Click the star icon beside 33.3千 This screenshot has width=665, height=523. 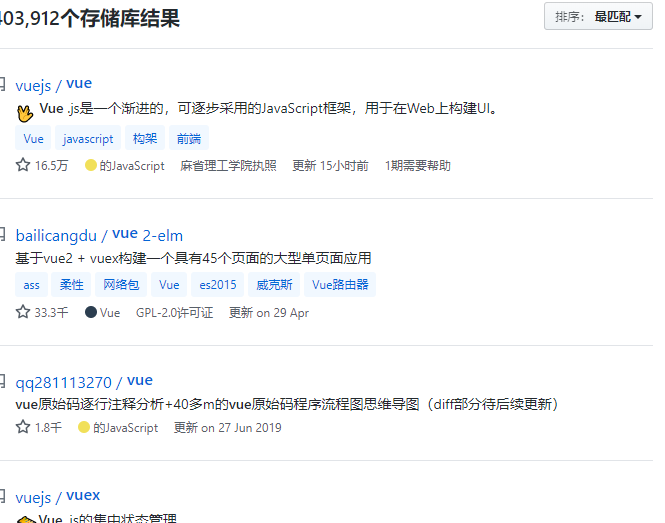tap(23, 312)
